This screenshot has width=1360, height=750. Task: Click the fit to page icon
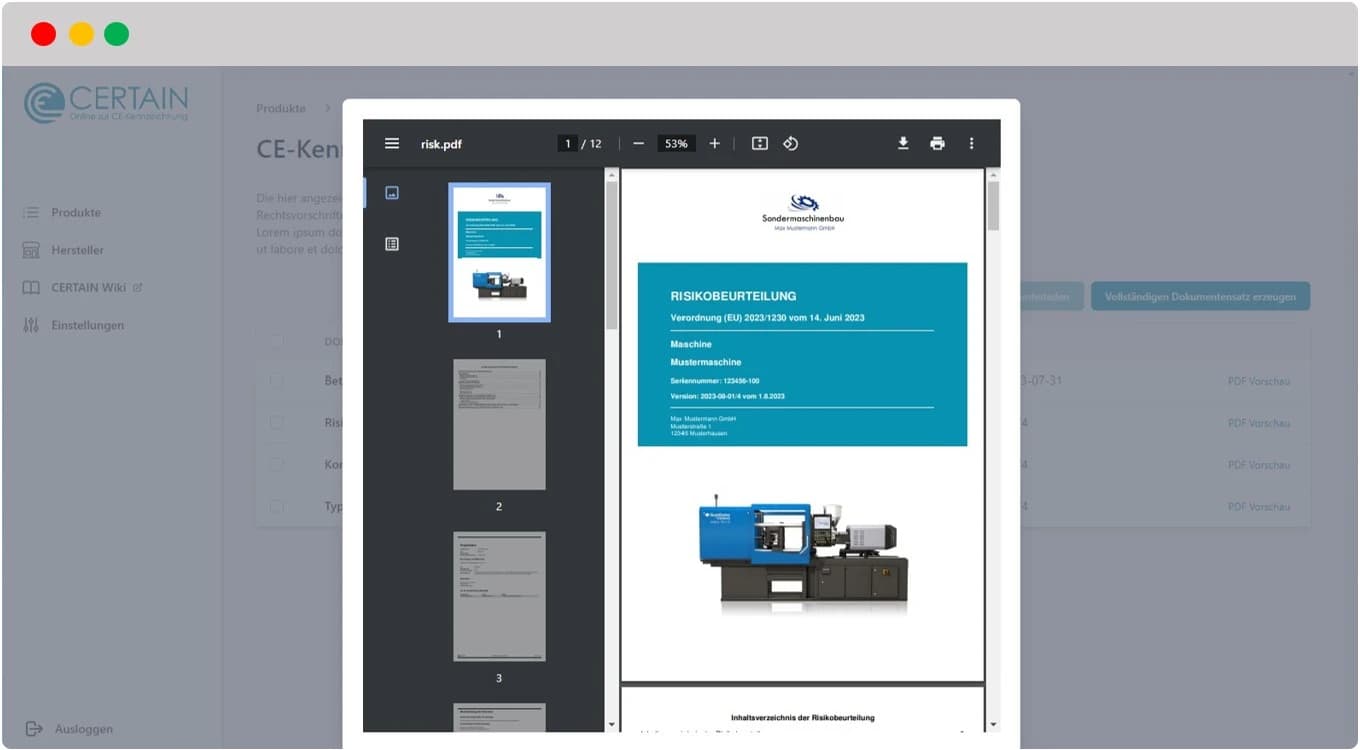tap(759, 144)
